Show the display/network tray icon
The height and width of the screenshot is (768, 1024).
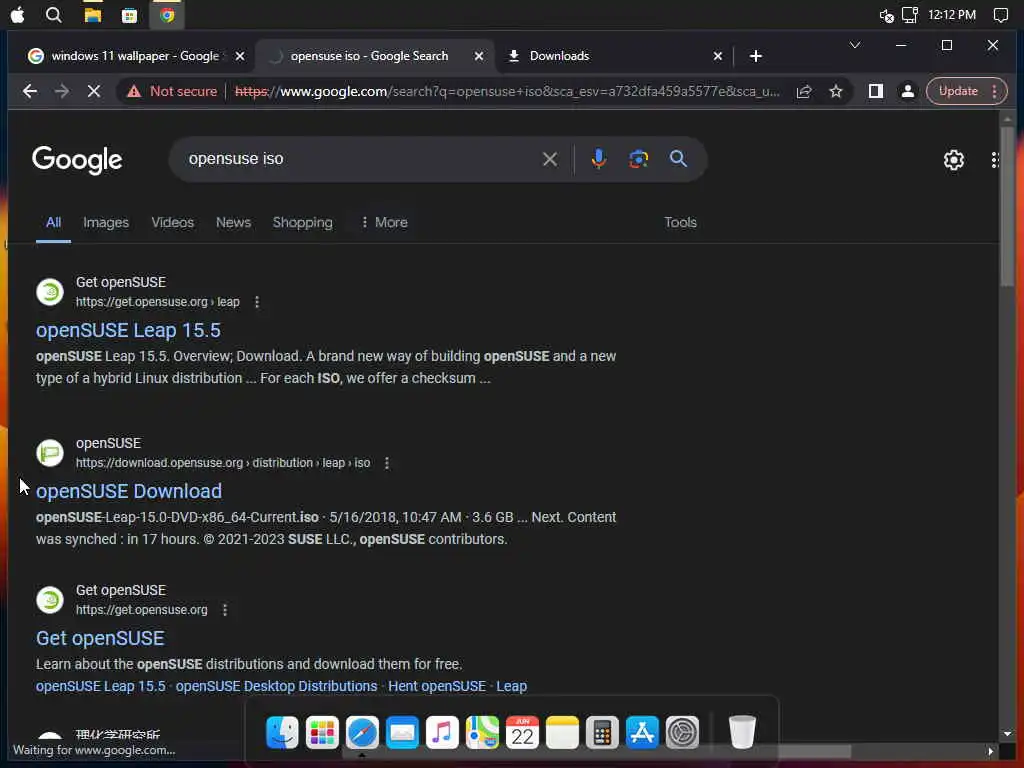pyautogui.click(x=910, y=15)
